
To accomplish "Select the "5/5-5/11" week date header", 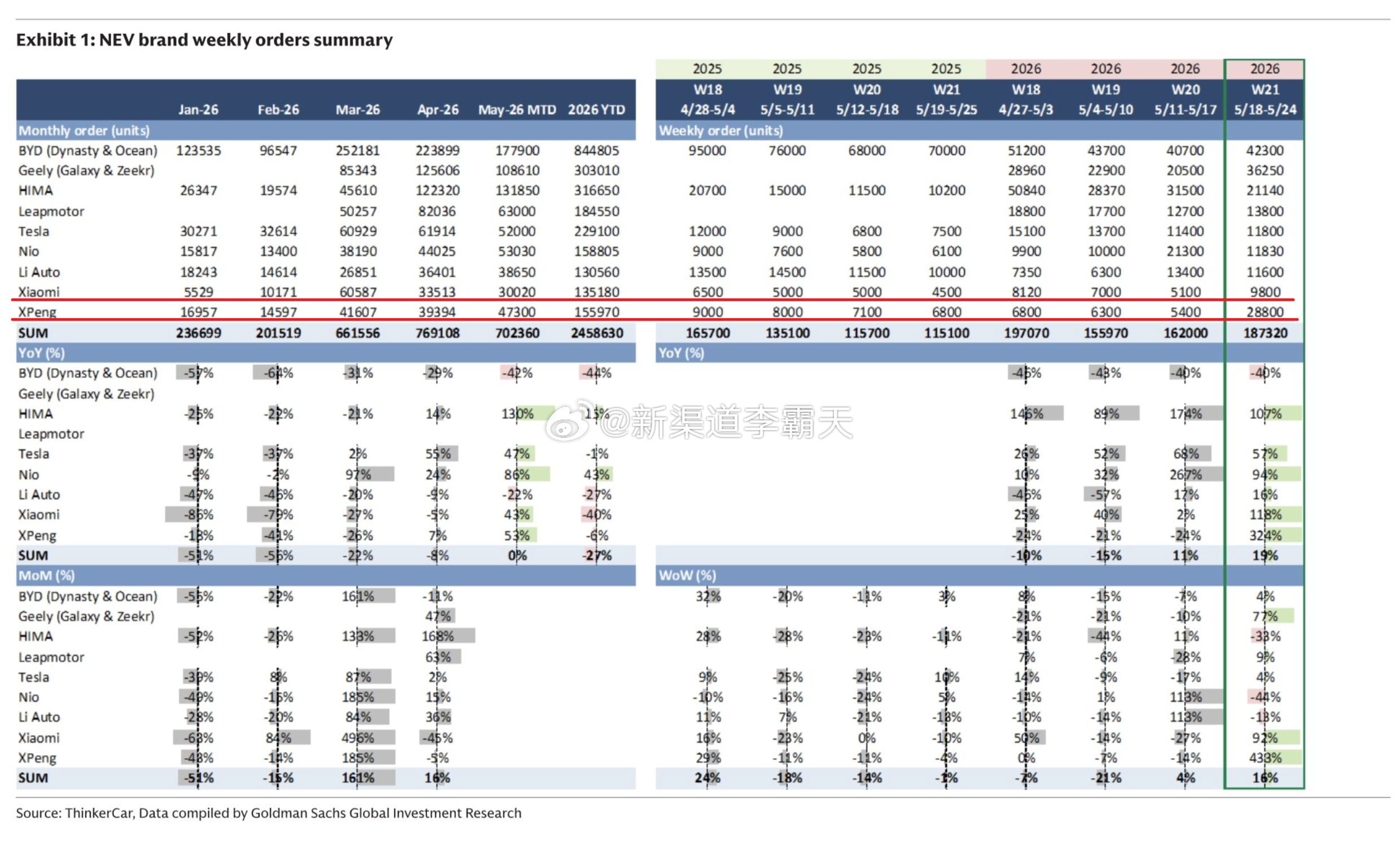I will (788, 109).
